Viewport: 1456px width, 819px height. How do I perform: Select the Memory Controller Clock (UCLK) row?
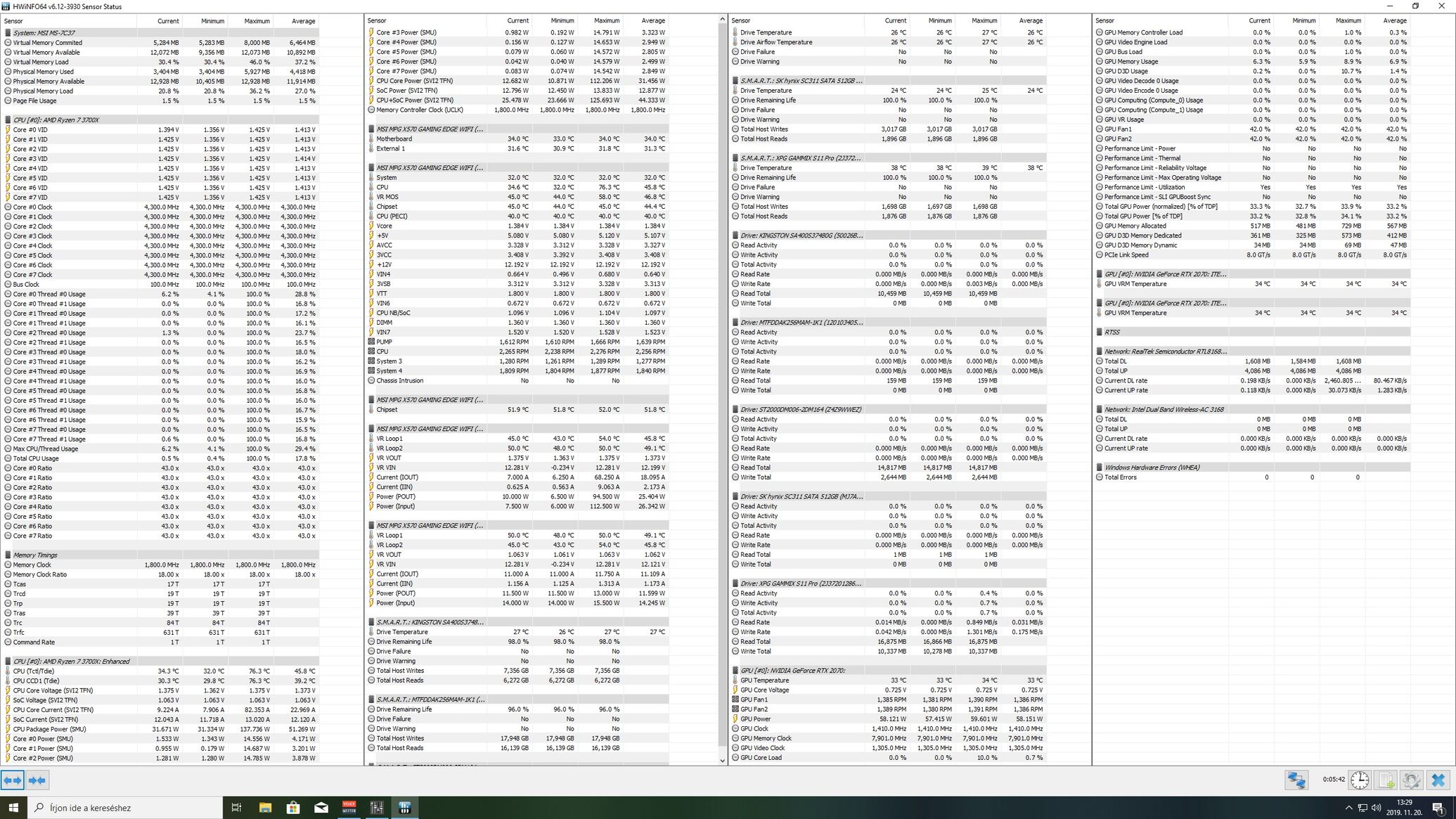[x=517, y=110]
